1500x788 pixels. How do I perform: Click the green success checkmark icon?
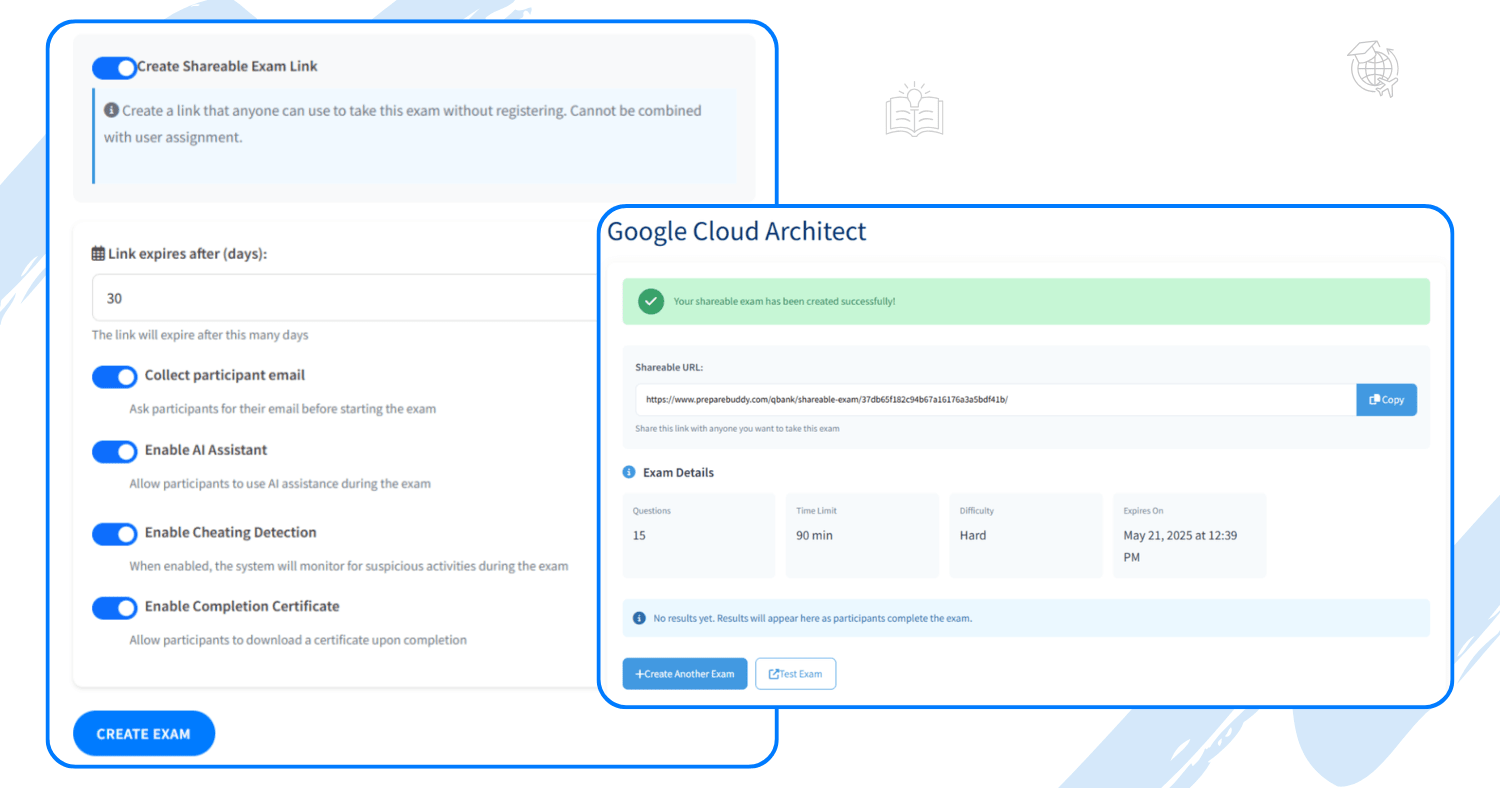coord(651,301)
